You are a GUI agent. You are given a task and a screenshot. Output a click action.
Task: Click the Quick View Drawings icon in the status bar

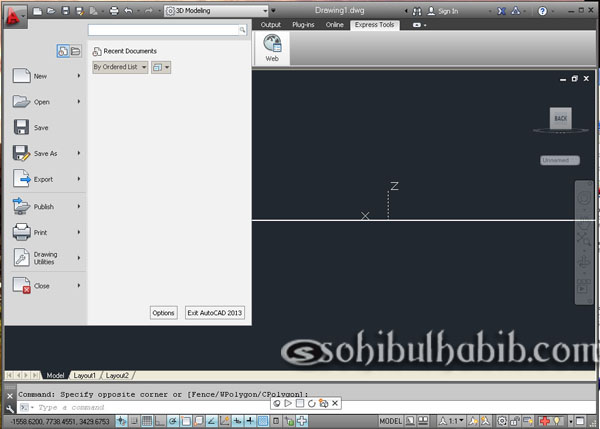pos(423,421)
